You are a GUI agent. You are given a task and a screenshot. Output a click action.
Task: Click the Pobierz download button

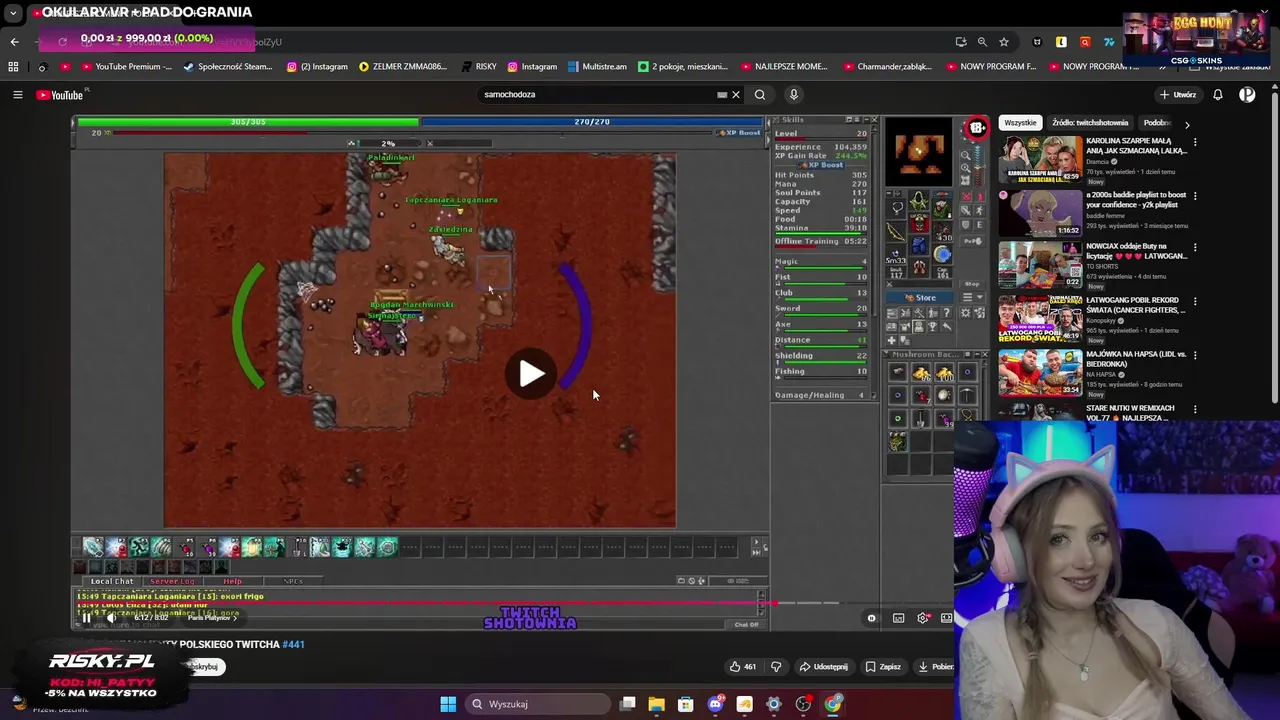(935, 667)
